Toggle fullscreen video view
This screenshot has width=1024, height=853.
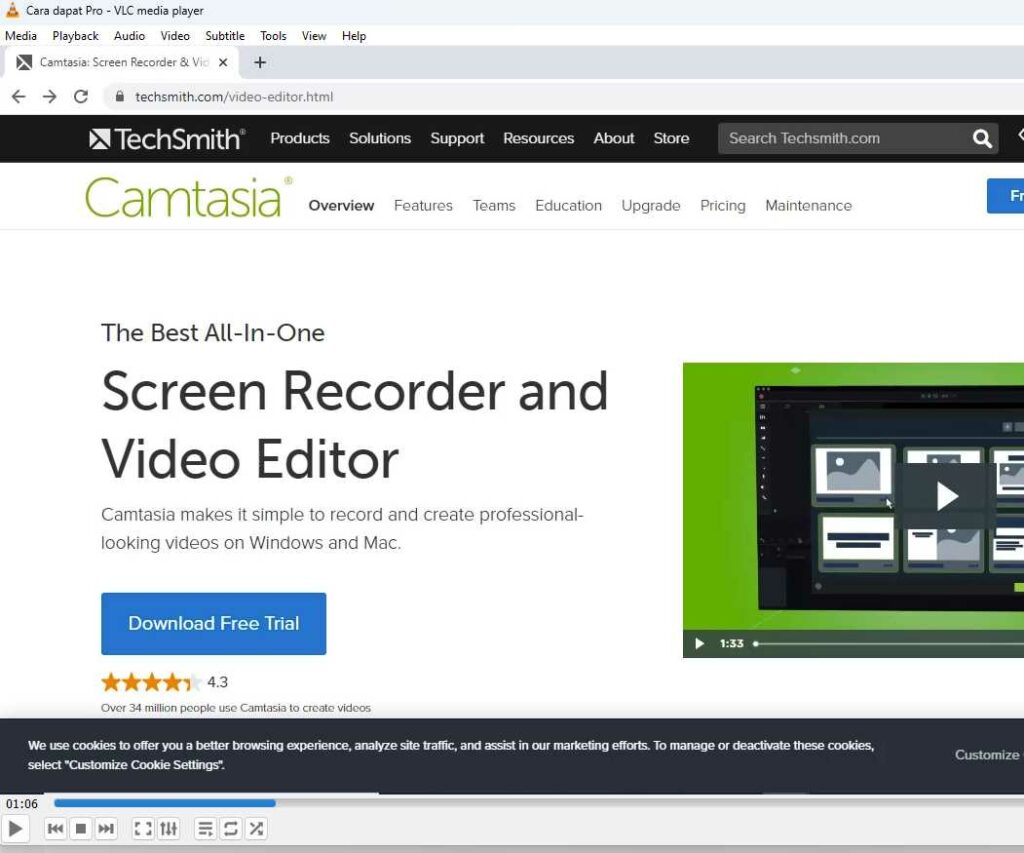coord(142,828)
